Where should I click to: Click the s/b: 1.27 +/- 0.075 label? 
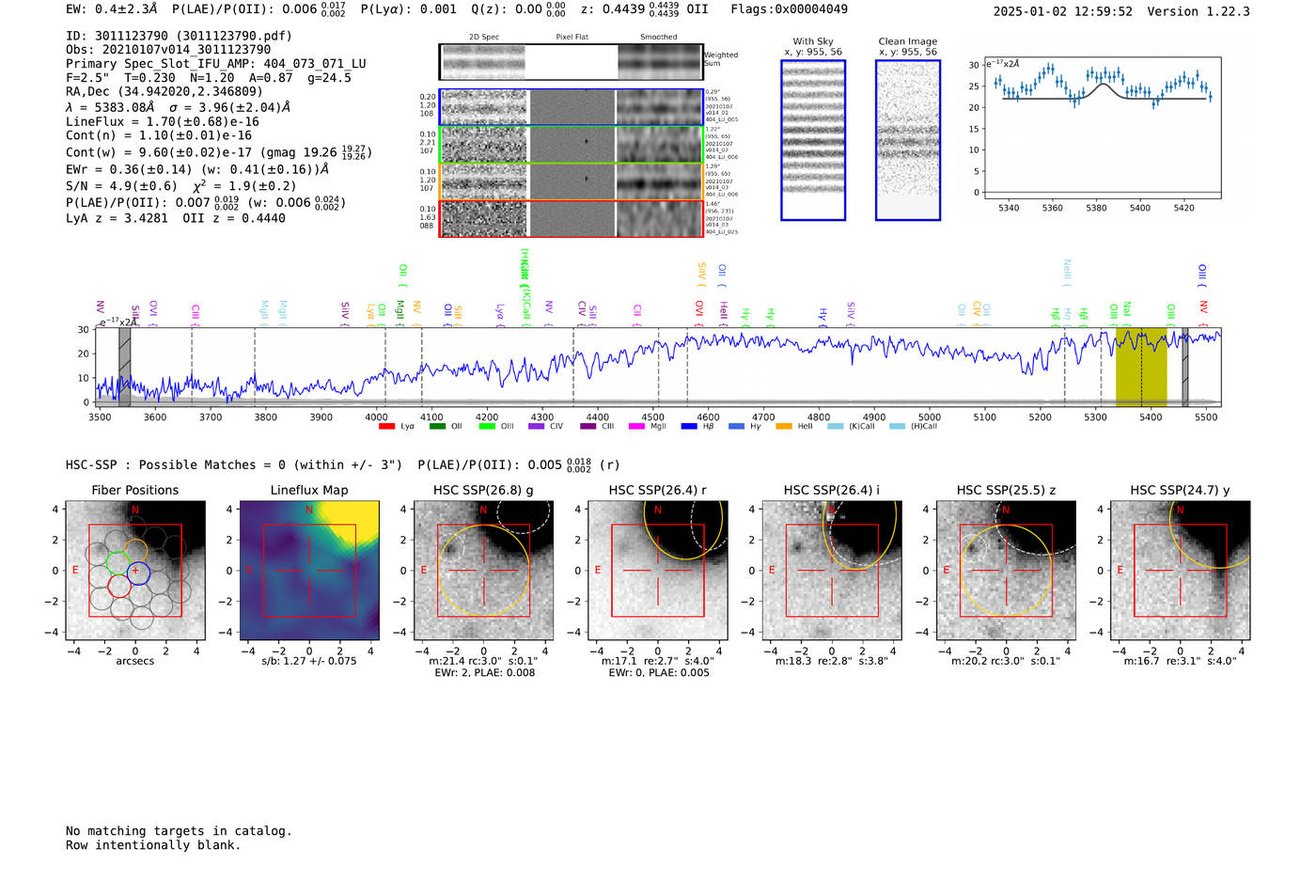pos(309,661)
